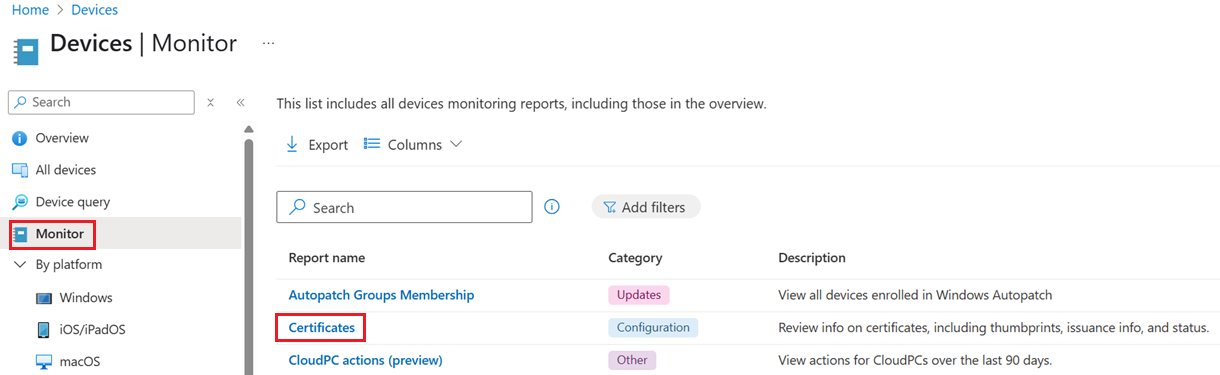Viewport: 1220px width, 375px height.
Task: Collapse the sidebar with double chevron icon
Action: click(x=240, y=102)
